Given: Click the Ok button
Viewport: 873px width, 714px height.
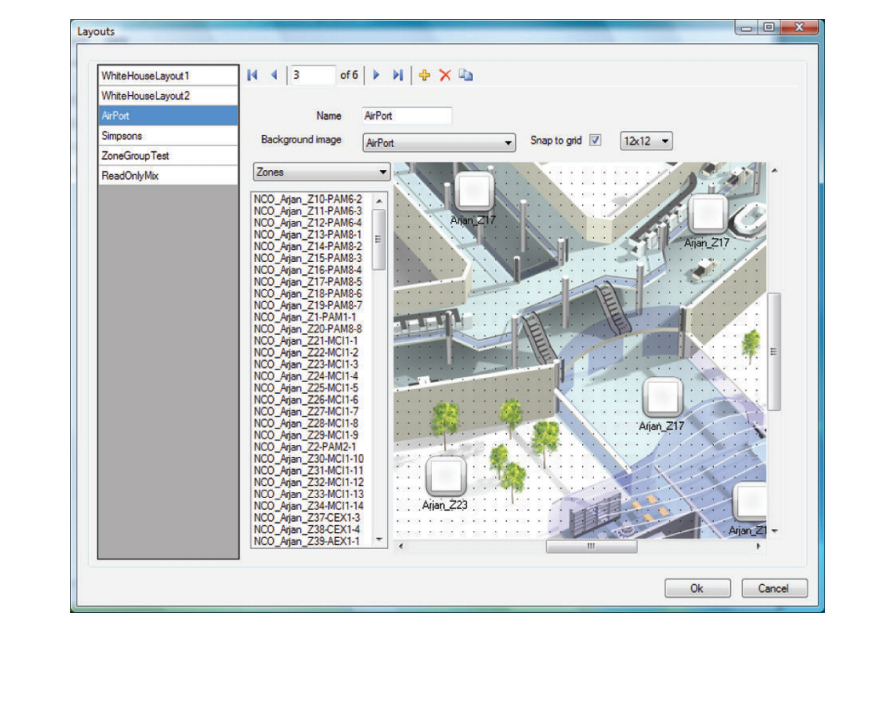Looking at the screenshot, I should (x=697, y=588).
